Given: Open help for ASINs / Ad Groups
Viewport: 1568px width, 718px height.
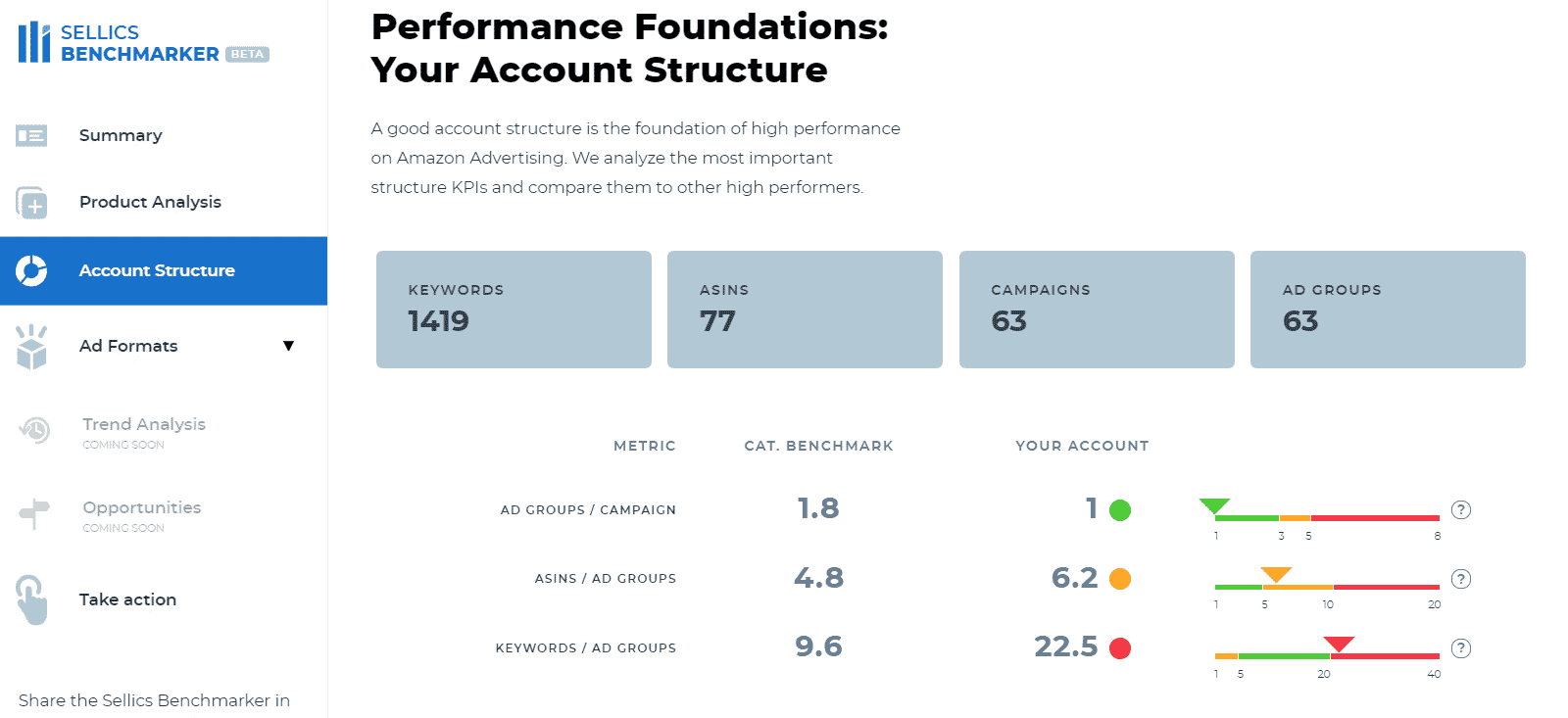Looking at the screenshot, I should 1460,579.
